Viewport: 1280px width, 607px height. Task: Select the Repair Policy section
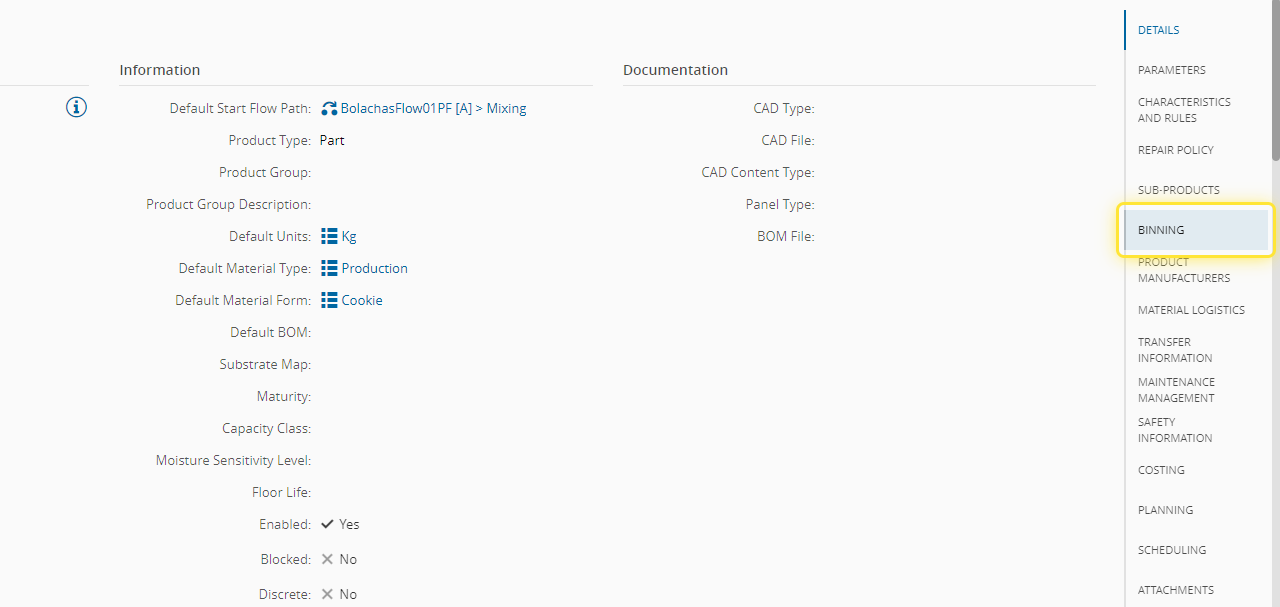[x=1175, y=150]
